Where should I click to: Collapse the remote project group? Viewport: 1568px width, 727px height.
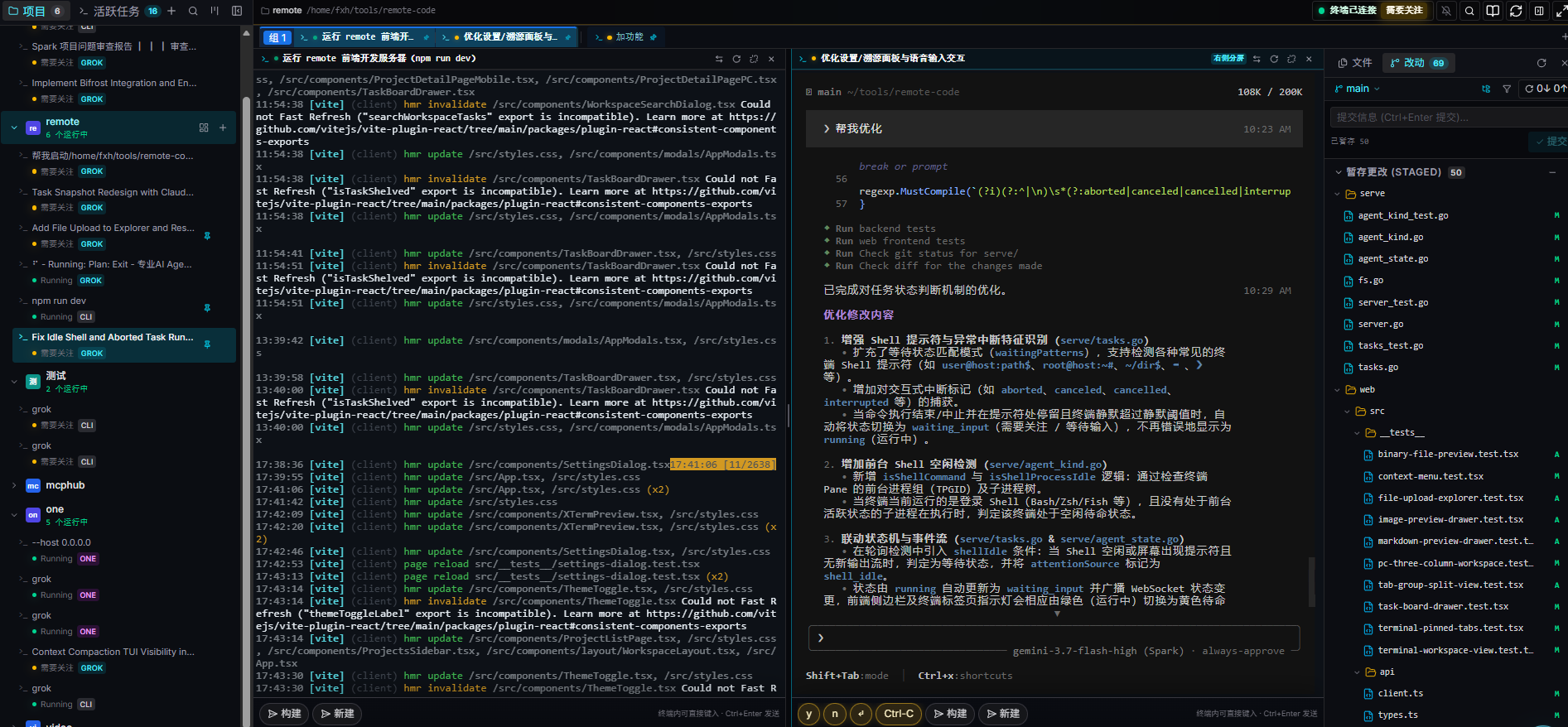(x=14, y=128)
